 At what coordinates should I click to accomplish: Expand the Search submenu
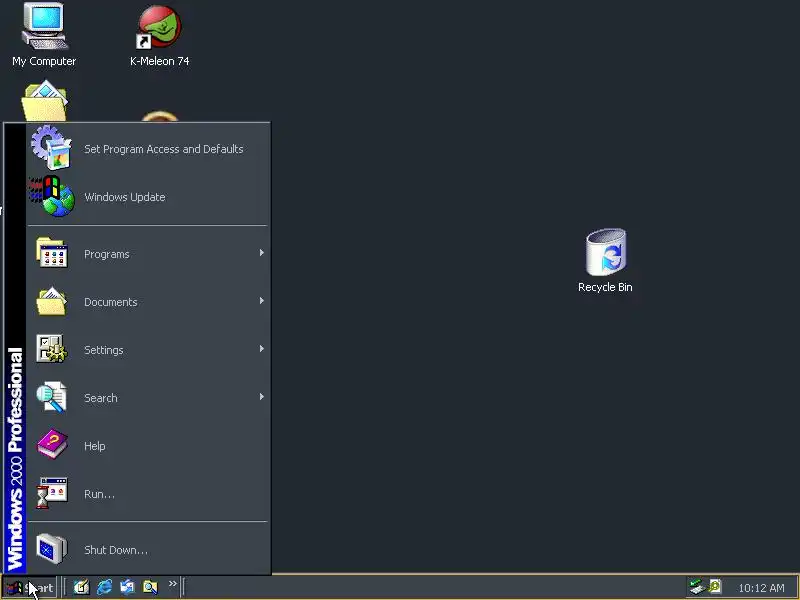(x=148, y=398)
